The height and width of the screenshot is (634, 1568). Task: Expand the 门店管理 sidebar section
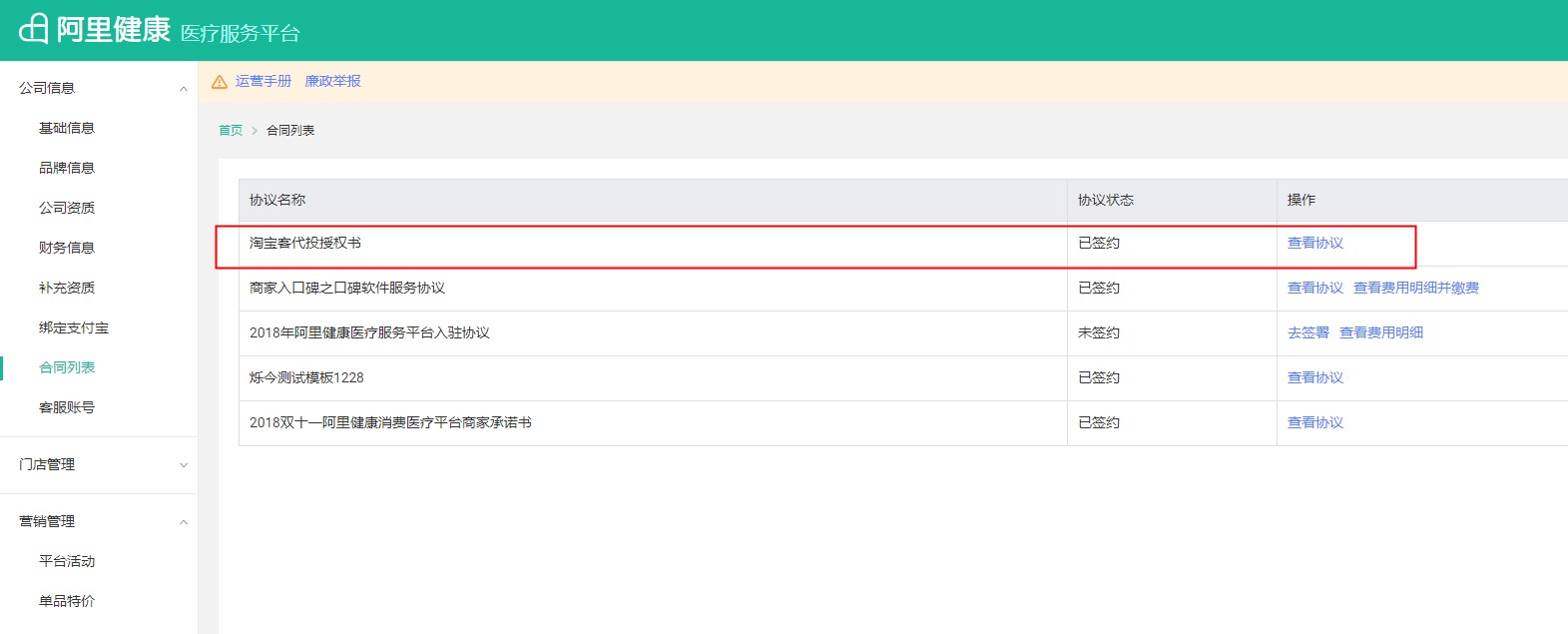coord(184,465)
